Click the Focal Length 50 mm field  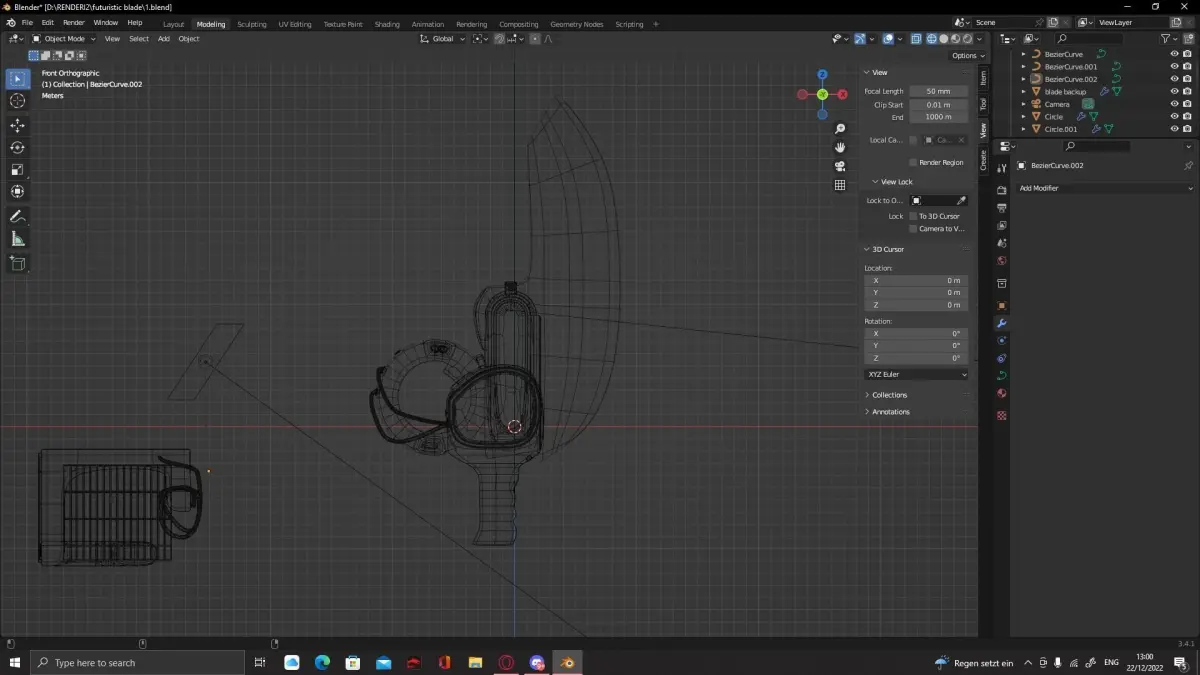(939, 91)
